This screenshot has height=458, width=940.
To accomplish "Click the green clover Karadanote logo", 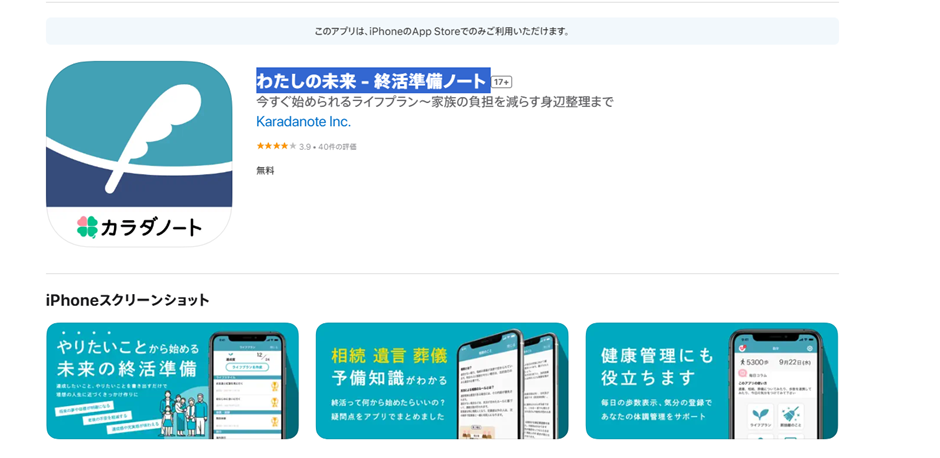I will [x=88, y=227].
